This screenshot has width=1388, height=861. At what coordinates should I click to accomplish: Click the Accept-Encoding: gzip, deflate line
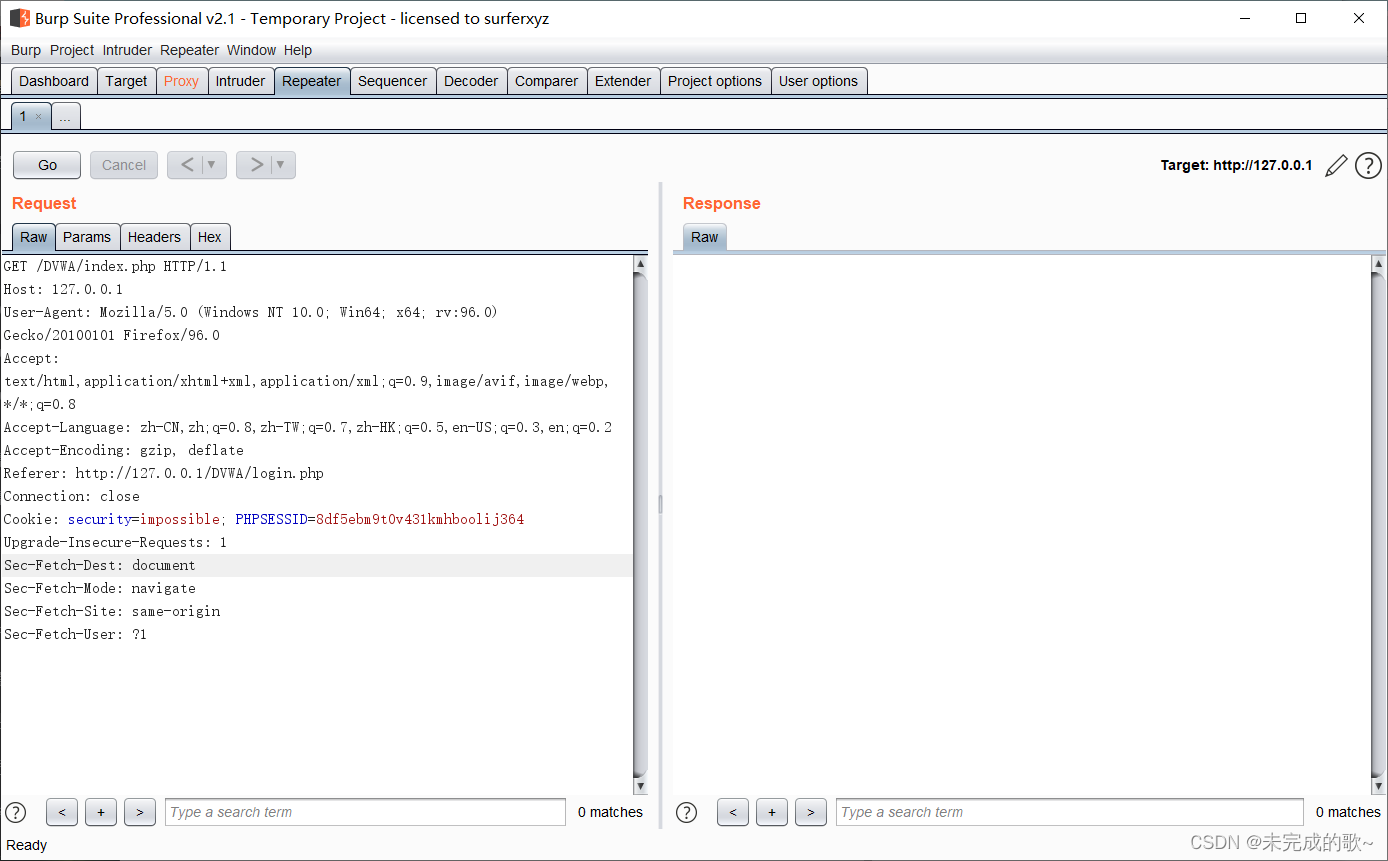[123, 451]
